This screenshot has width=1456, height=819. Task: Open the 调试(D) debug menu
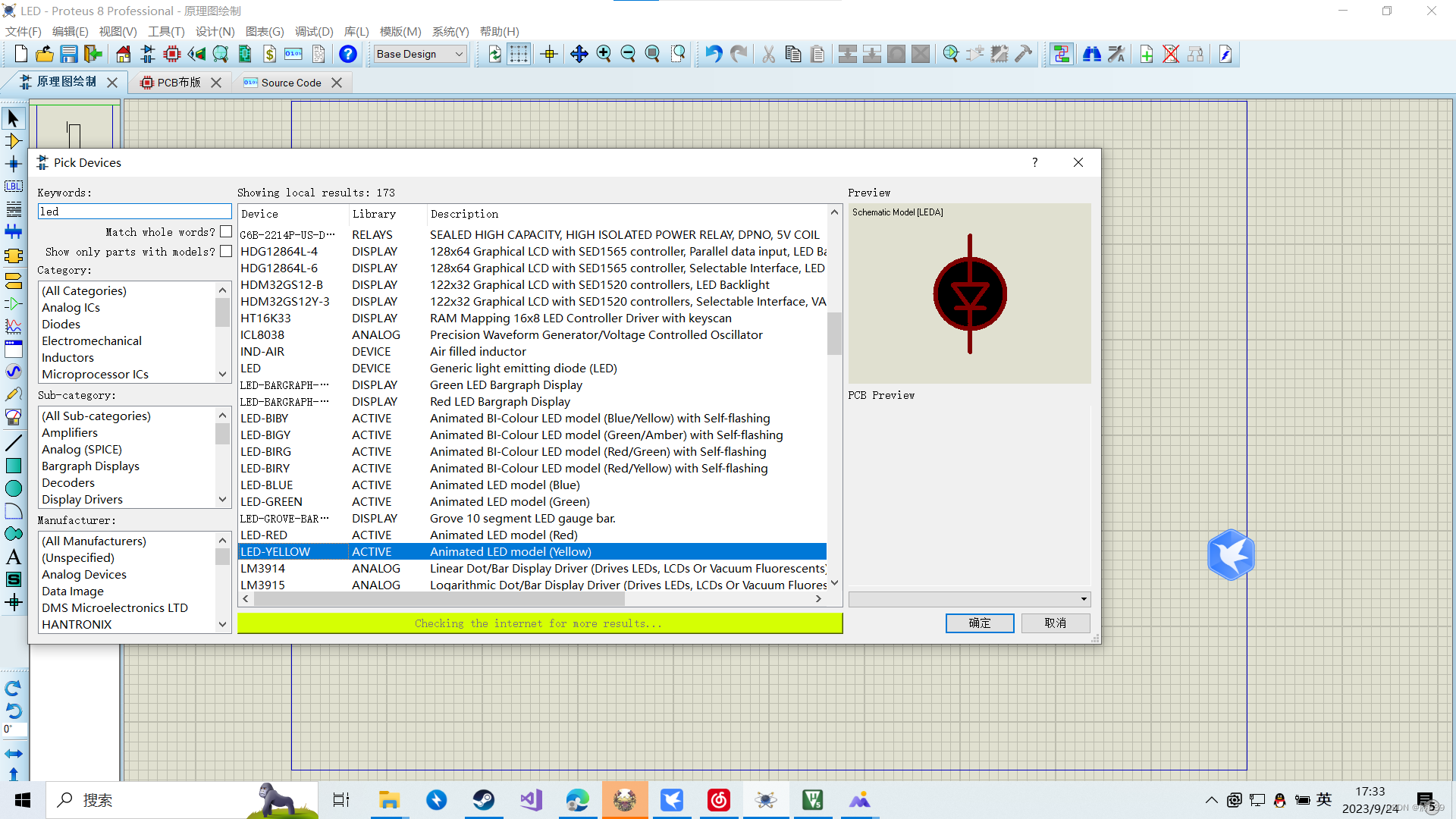pos(314,31)
